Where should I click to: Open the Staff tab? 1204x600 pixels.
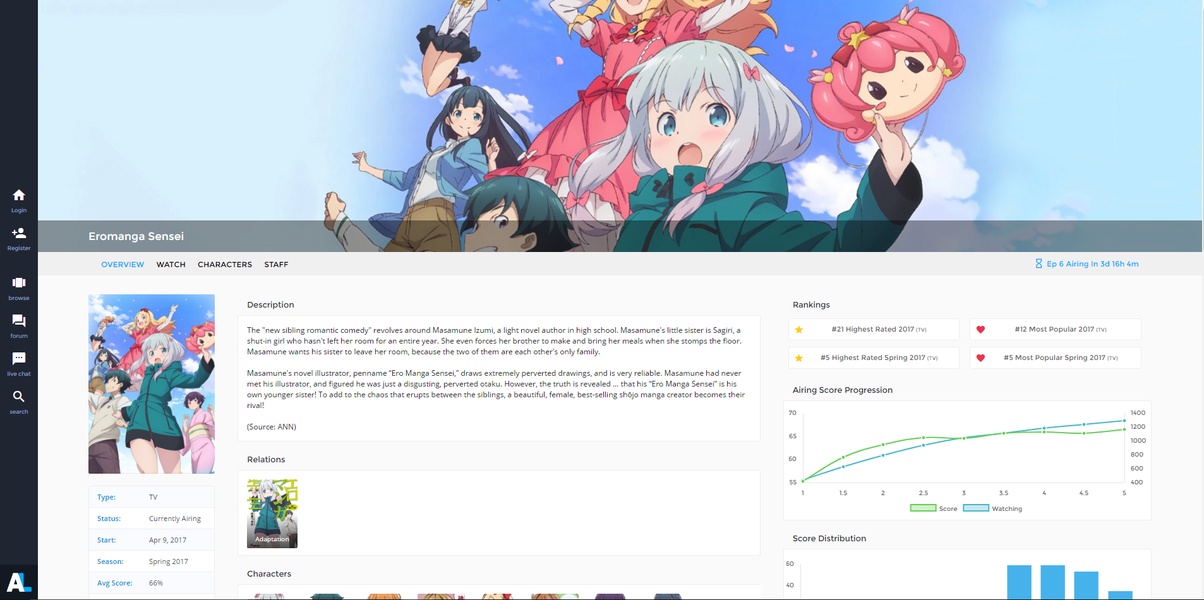click(x=276, y=264)
